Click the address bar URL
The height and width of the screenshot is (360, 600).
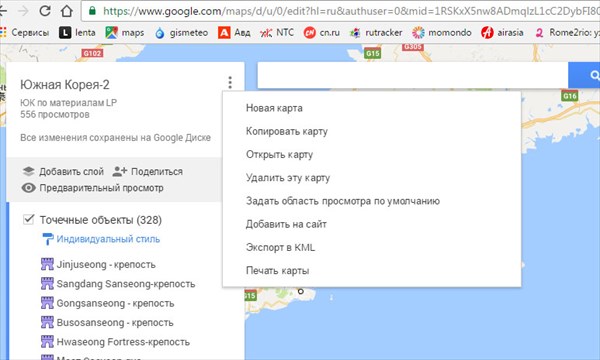[x=350, y=11]
